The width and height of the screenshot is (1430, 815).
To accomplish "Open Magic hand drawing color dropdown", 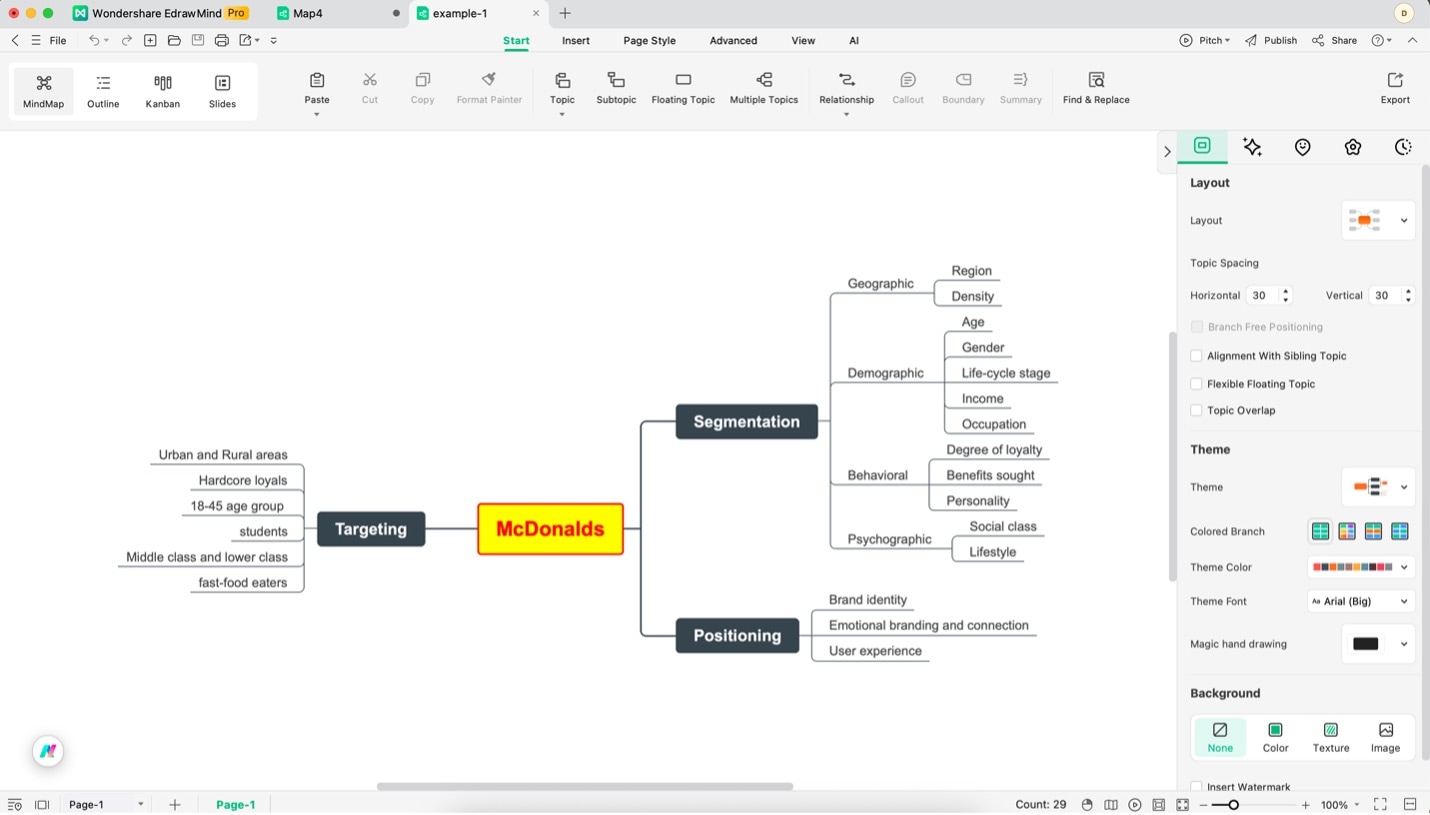I will 1378,644.
